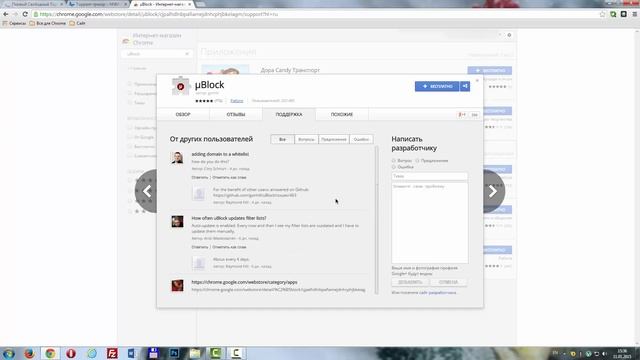Click the title field in the developer form
The image size is (640, 360).
[430, 176]
